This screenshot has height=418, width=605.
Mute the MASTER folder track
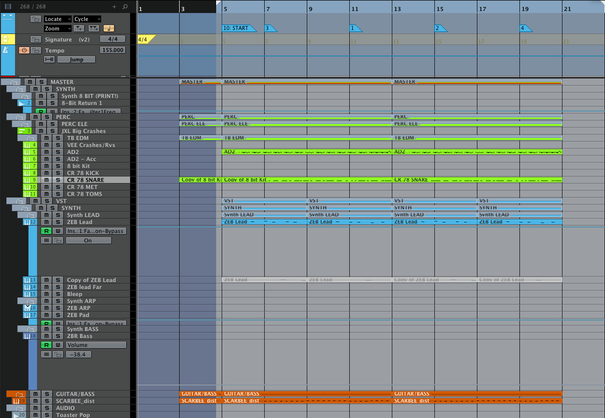[x=30, y=82]
